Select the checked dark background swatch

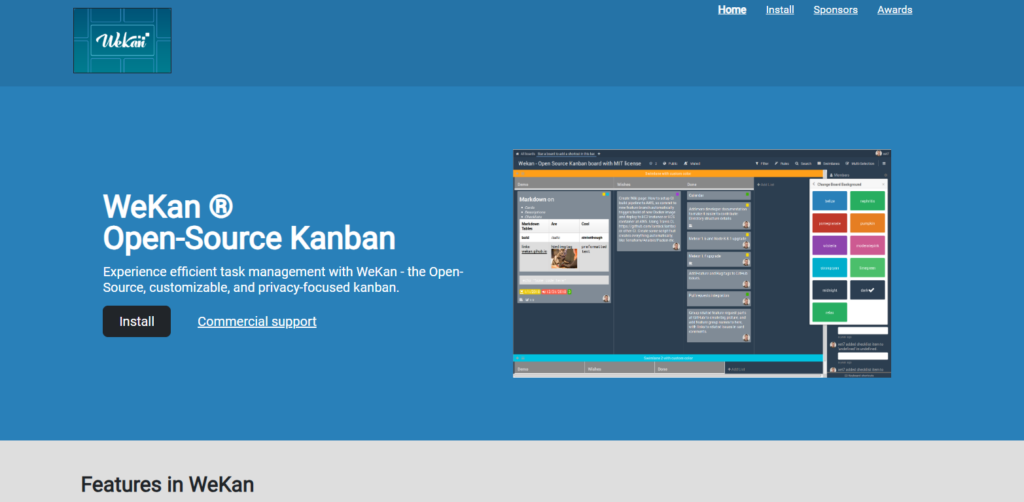(867, 290)
